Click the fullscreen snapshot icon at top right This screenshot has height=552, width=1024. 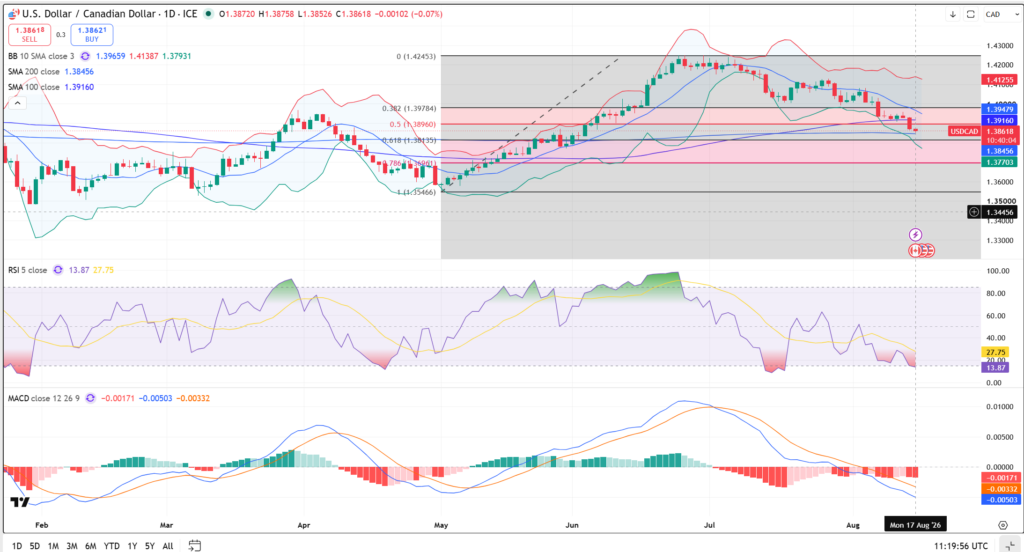(971, 14)
